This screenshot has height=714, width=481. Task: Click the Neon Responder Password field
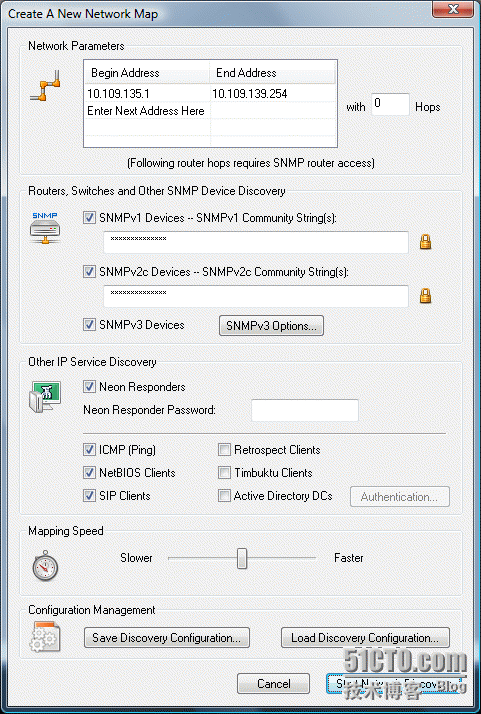coord(305,410)
